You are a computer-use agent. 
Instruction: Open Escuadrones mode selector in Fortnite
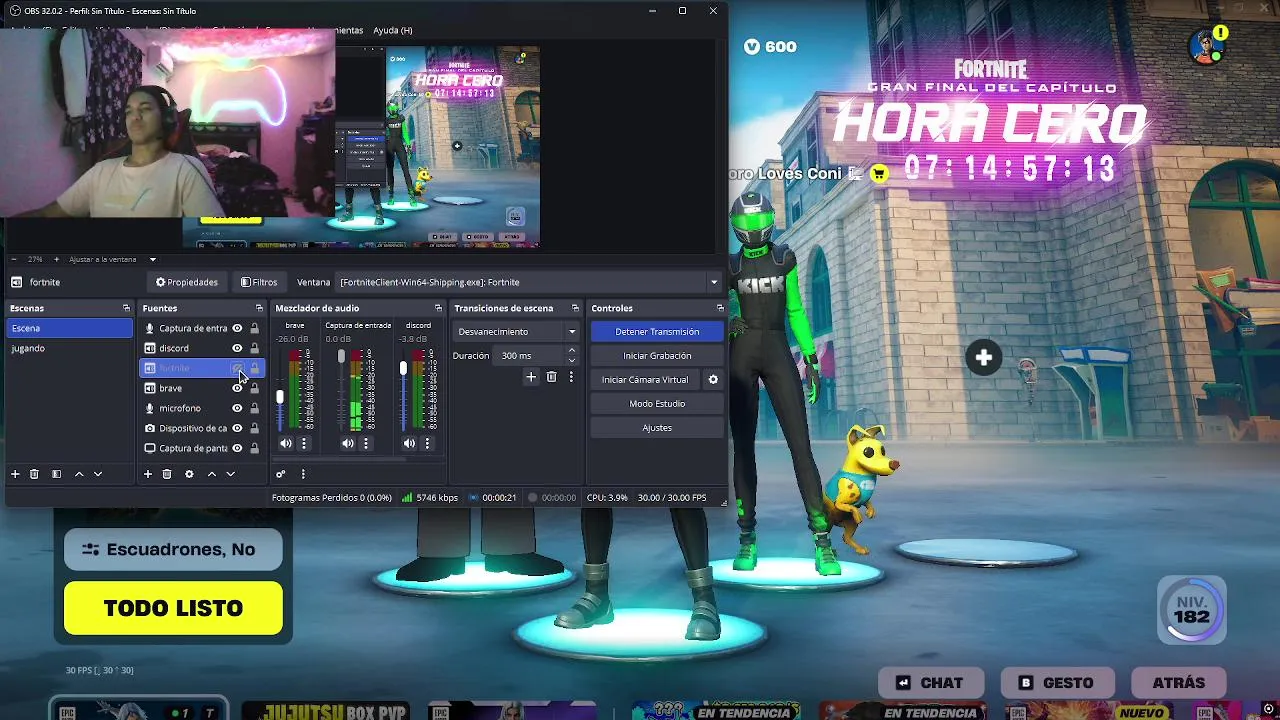(x=173, y=549)
